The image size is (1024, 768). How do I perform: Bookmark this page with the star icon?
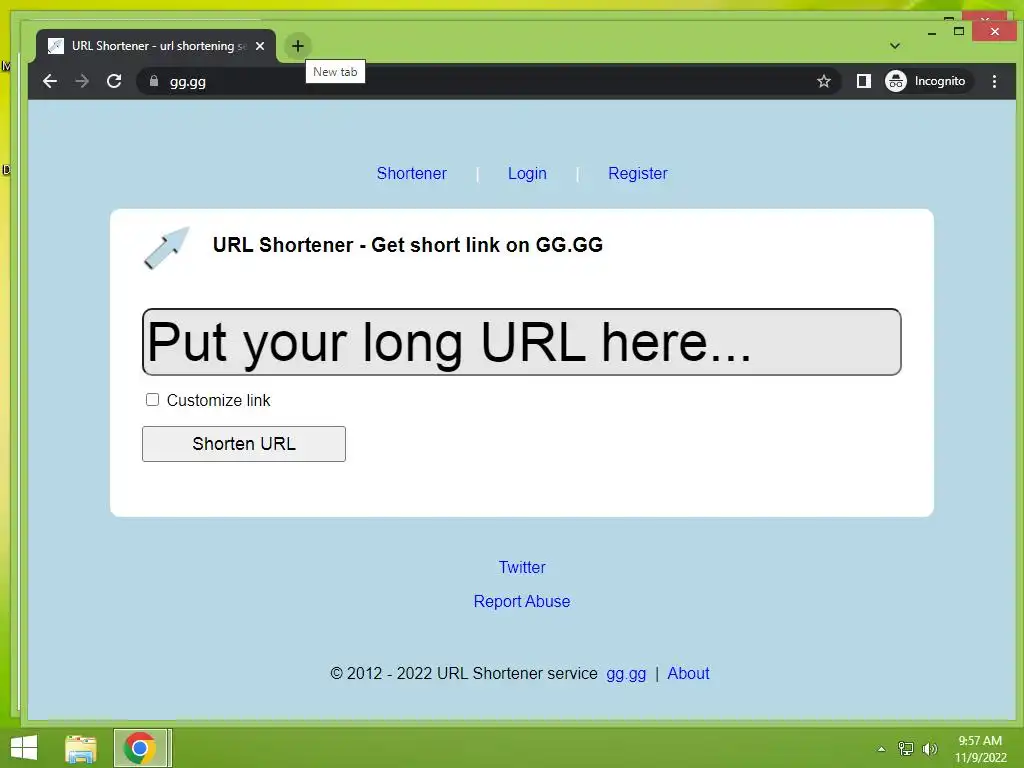[824, 81]
